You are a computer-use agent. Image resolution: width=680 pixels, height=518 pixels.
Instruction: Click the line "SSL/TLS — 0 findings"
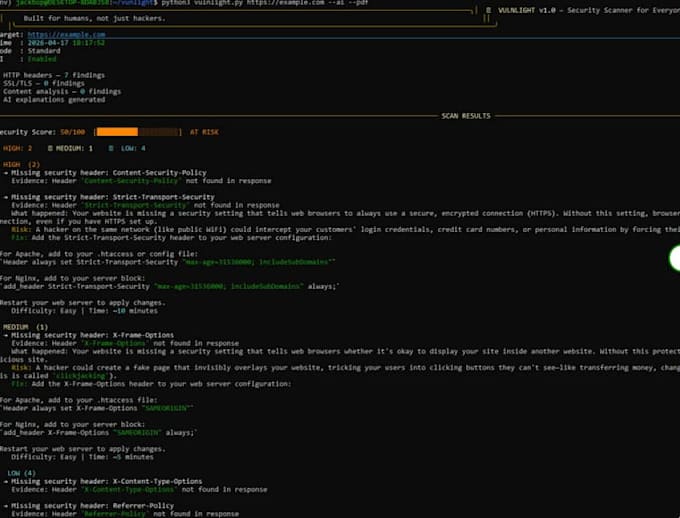44,83
